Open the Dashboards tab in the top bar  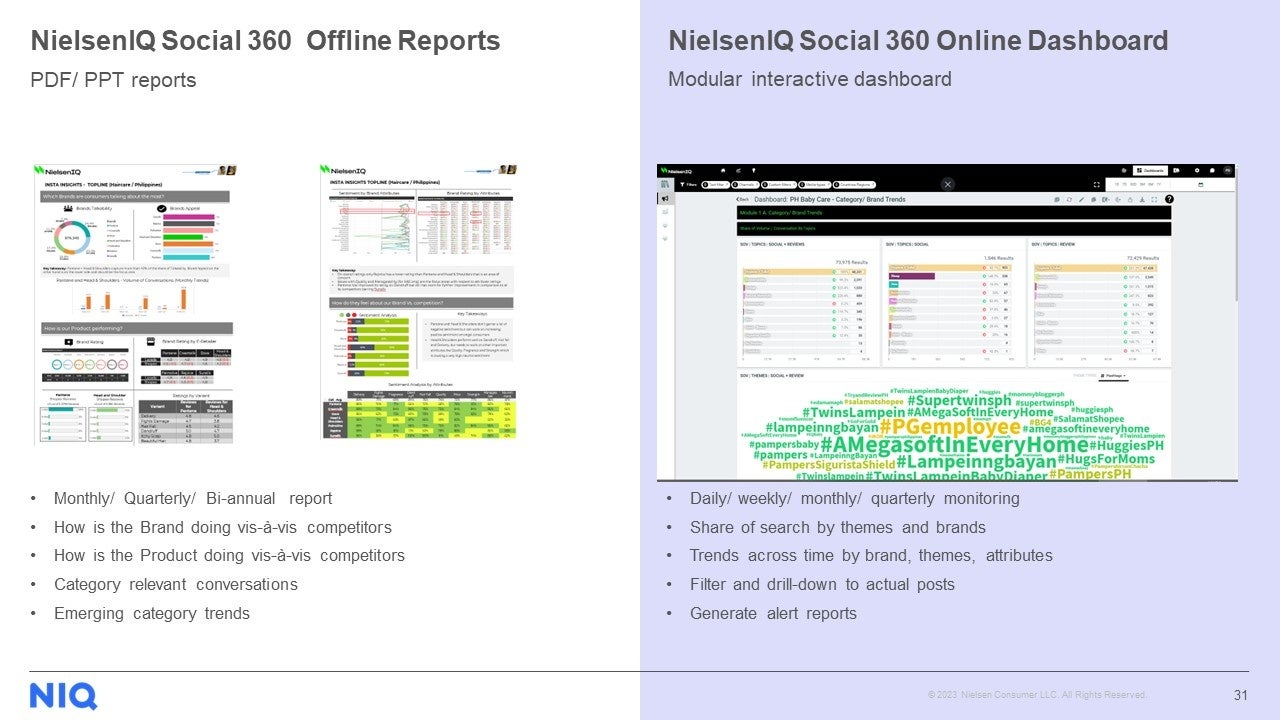pos(1150,171)
